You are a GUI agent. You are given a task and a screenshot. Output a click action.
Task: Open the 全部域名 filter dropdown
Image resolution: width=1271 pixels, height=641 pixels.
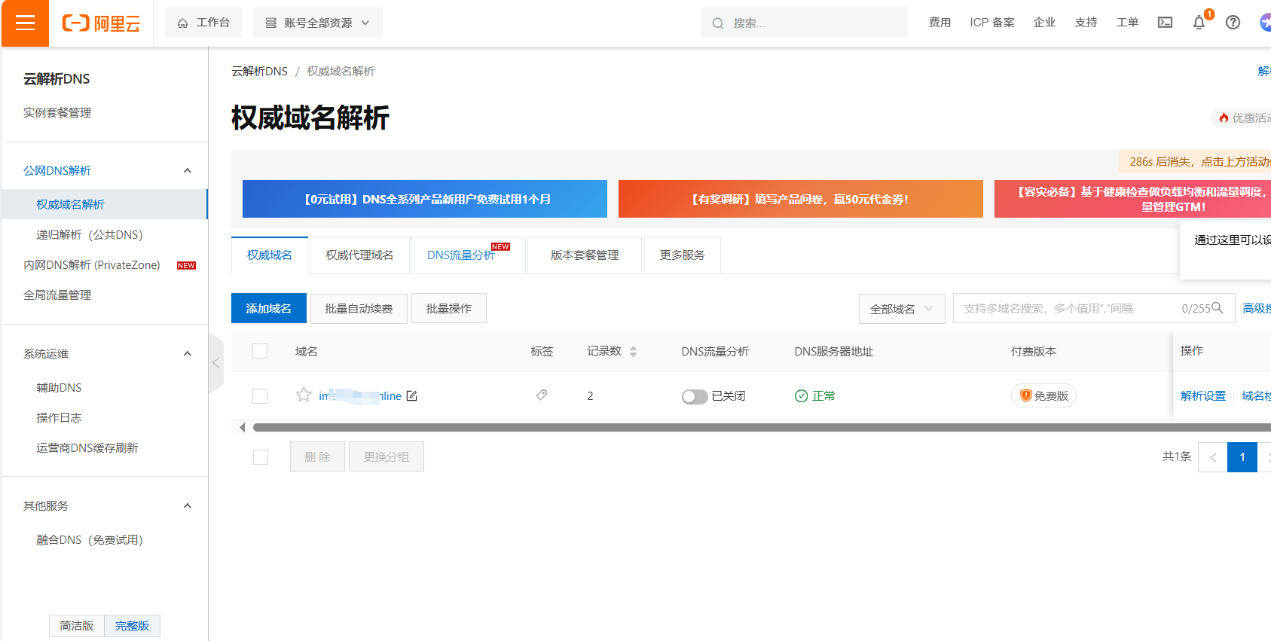pyautogui.click(x=902, y=309)
